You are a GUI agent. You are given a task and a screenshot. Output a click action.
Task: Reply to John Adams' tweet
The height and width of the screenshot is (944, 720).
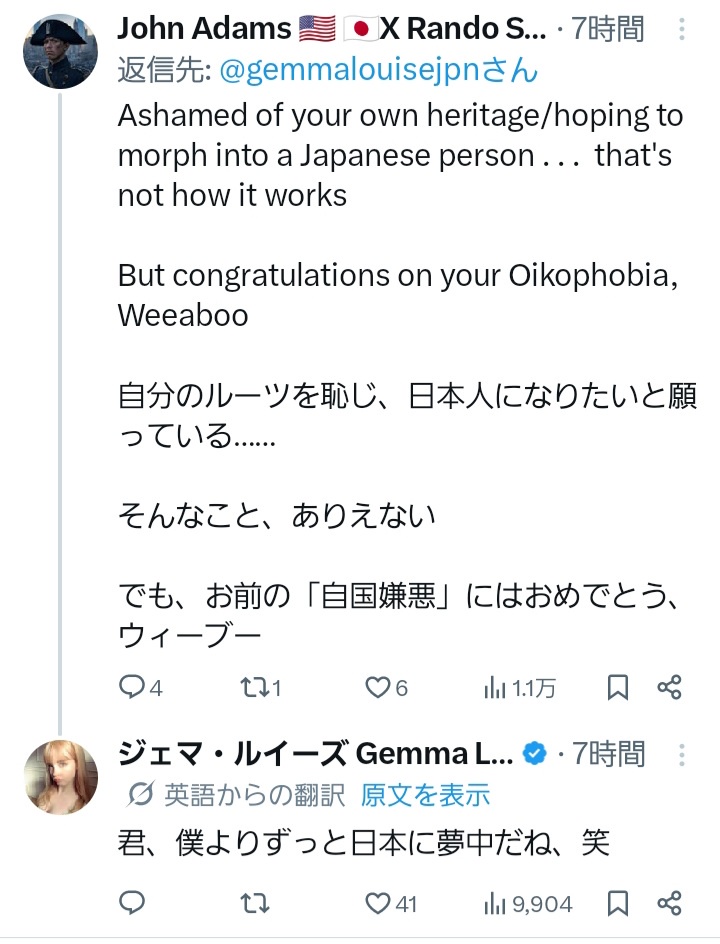(x=133, y=687)
